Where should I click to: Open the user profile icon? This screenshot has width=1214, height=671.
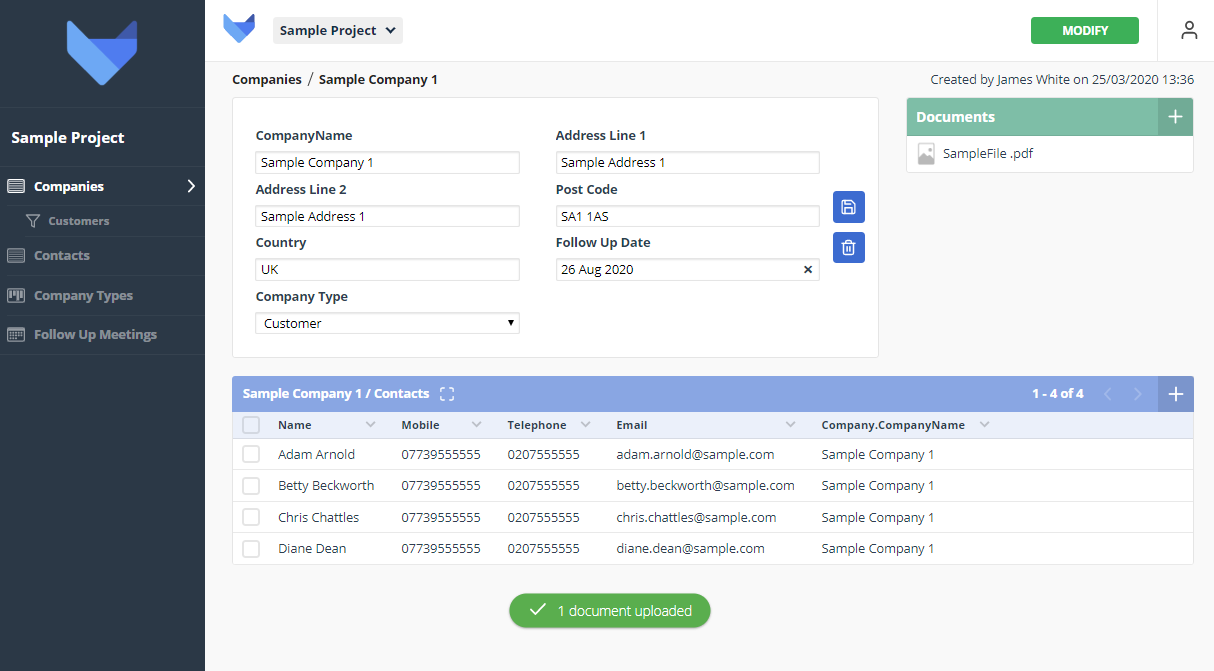[1188, 30]
